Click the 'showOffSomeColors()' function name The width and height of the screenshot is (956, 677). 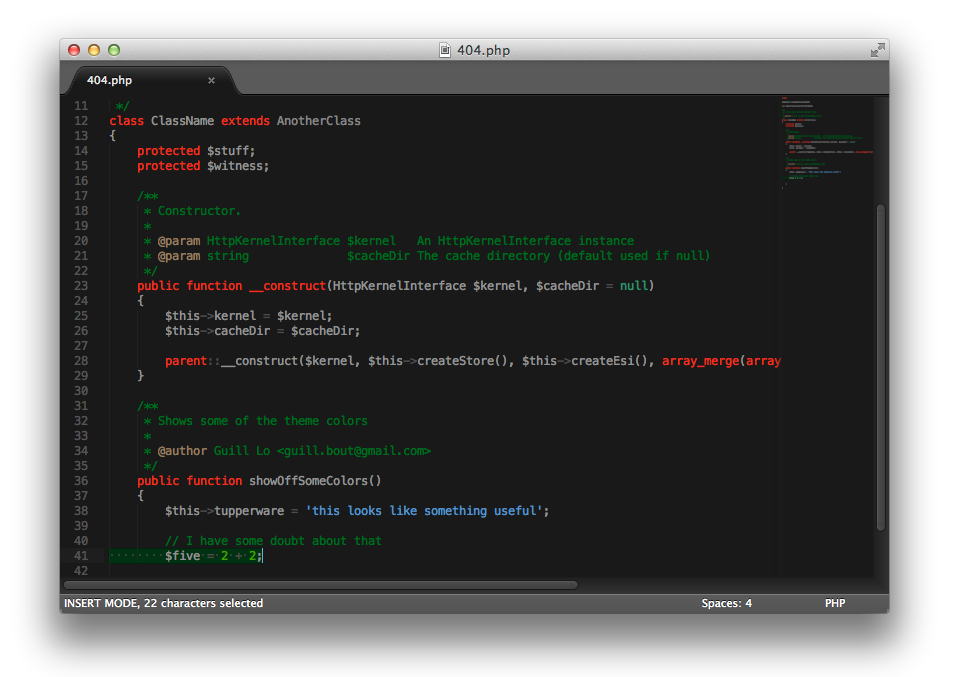click(x=315, y=481)
